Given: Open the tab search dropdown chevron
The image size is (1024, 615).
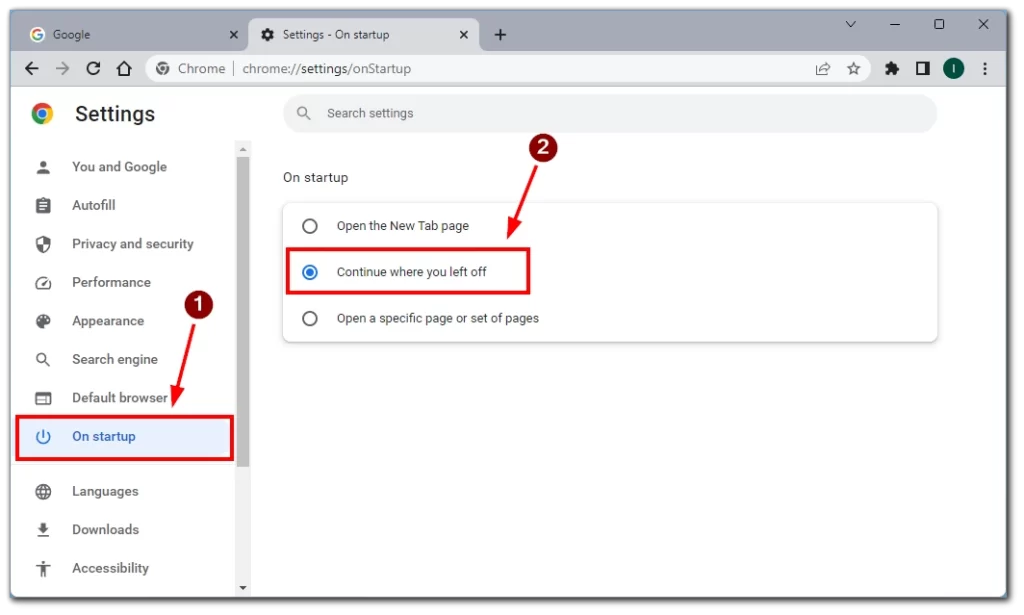Looking at the screenshot, I should click(x=850, y=24).
